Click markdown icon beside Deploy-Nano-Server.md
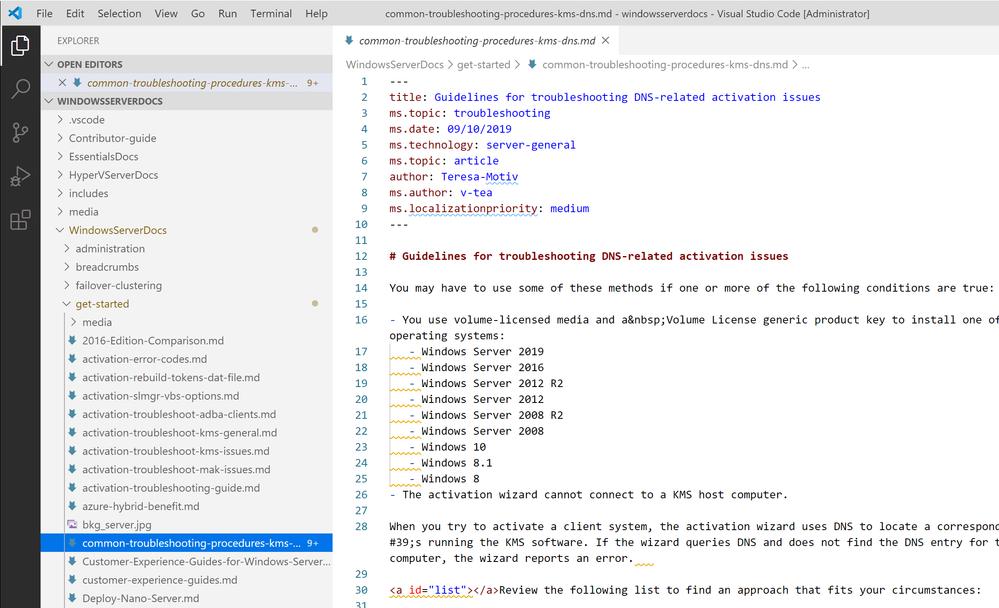The image size is (999, 608). (73, 598)
